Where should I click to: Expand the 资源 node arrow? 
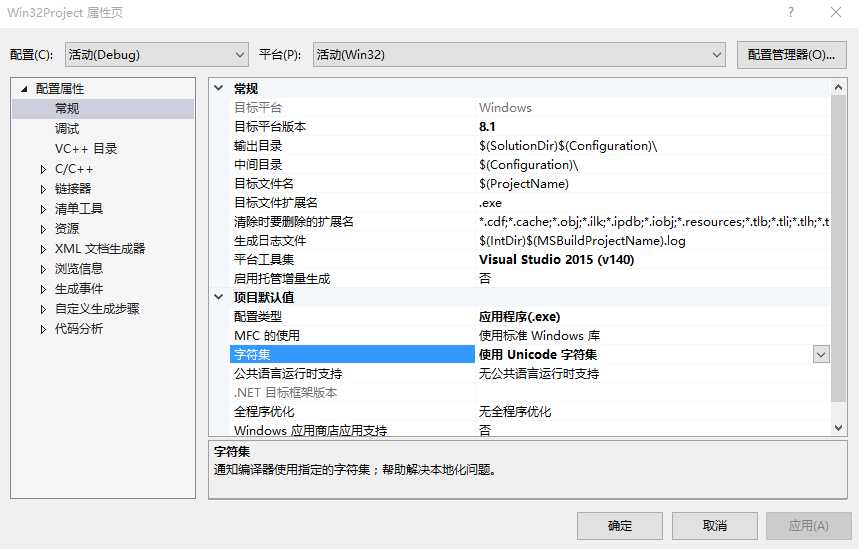[43, 229]
